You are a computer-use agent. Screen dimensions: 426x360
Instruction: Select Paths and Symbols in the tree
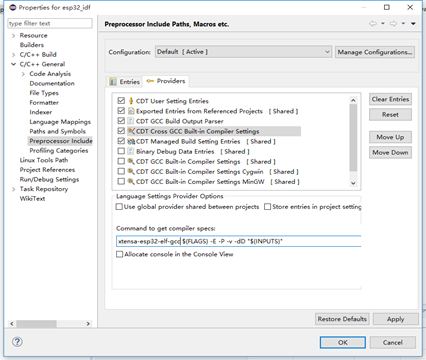pos(57,131)
